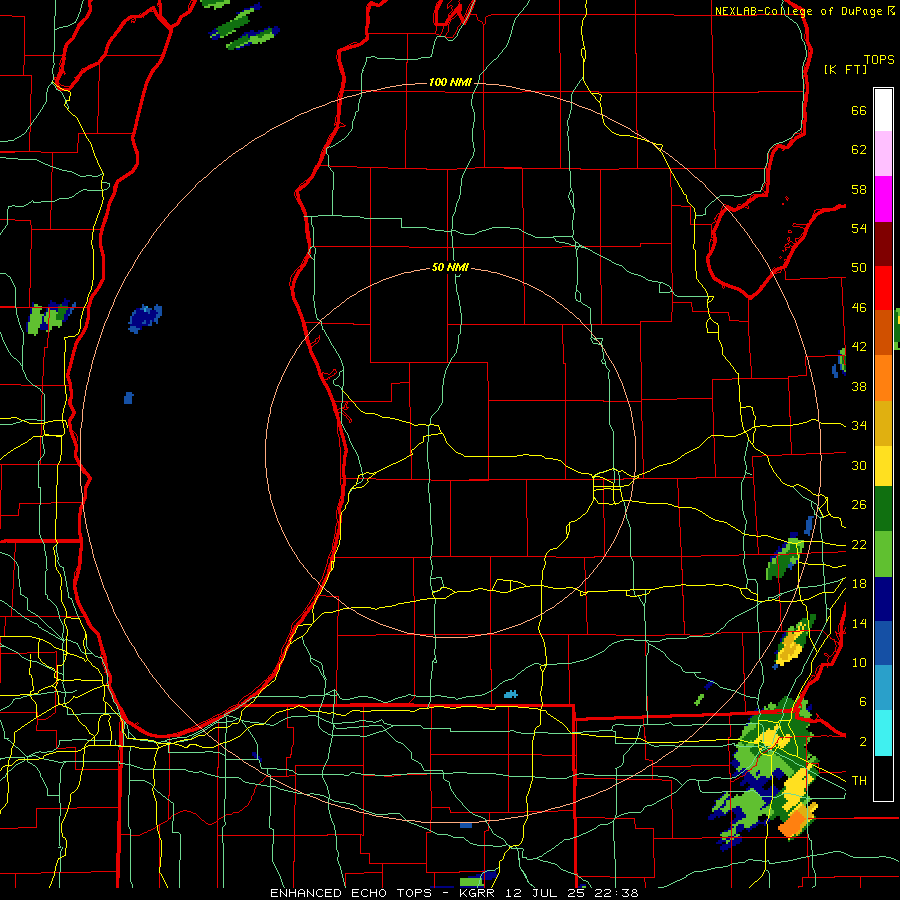Click the light pink 62 K FT swatch
900x900 pixels.
(883, 153)
